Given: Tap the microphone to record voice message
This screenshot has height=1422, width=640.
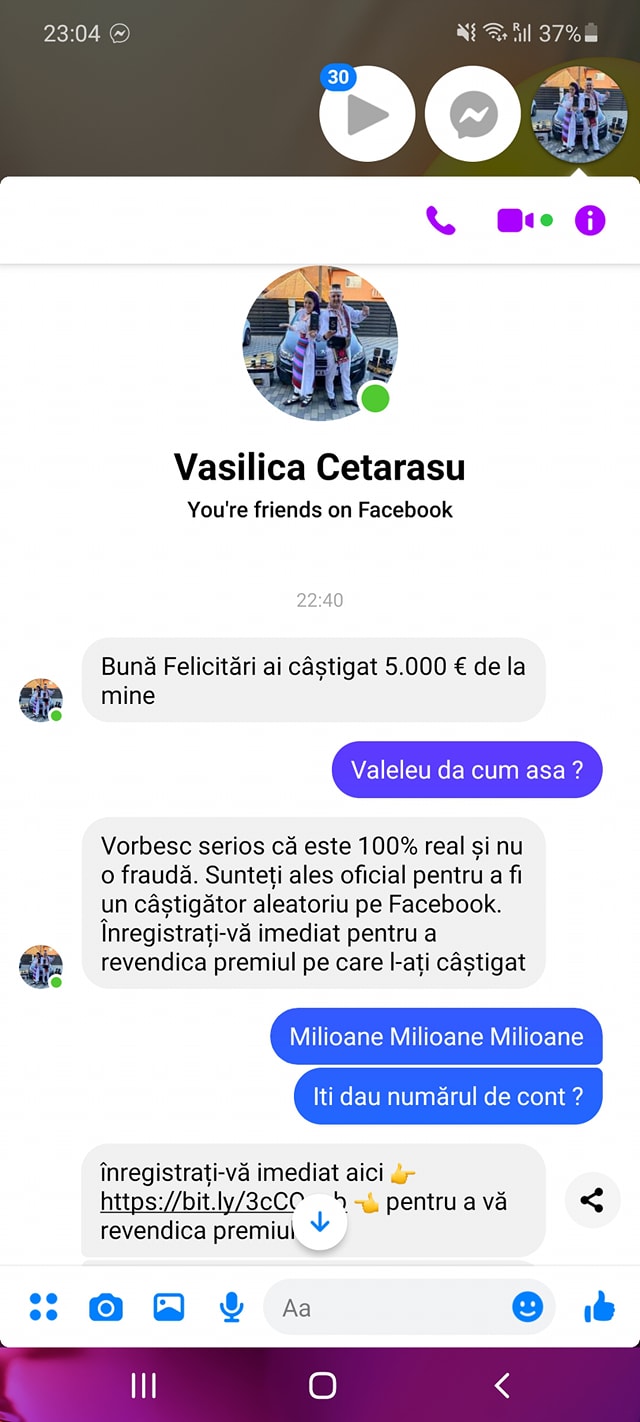Looking at the screenshot, I should 231,1307.
